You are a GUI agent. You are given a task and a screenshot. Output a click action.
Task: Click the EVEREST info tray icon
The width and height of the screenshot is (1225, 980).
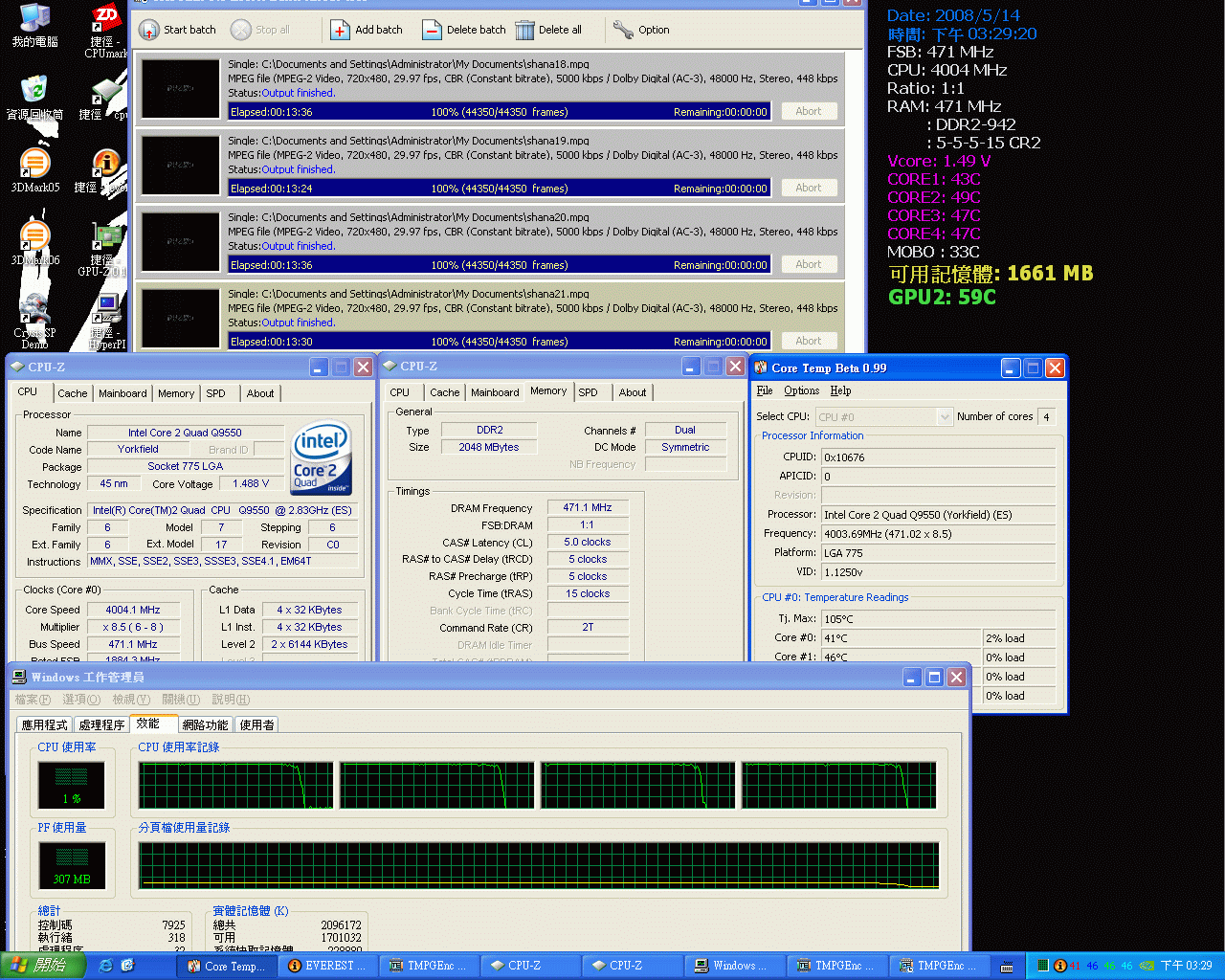coord(1059,966)
